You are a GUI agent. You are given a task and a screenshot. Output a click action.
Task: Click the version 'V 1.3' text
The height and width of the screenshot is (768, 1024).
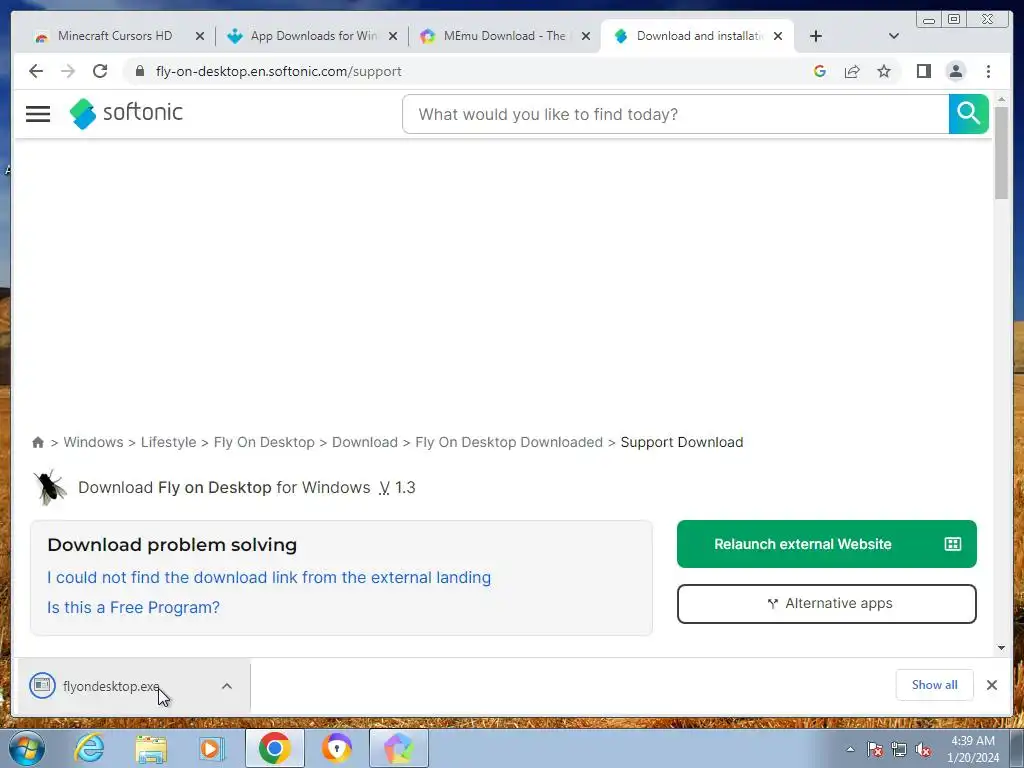coord(397,487)
